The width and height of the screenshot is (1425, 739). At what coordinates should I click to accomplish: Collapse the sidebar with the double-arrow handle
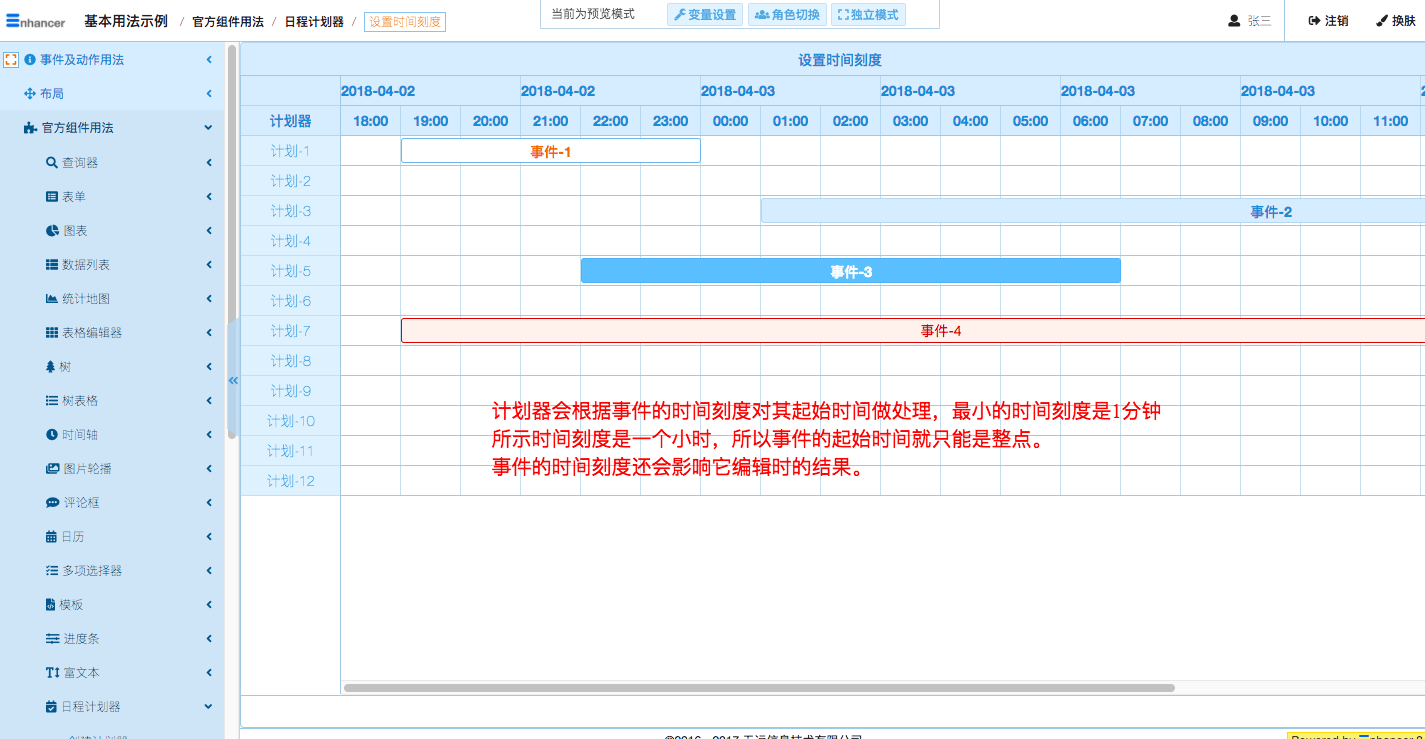233,380
